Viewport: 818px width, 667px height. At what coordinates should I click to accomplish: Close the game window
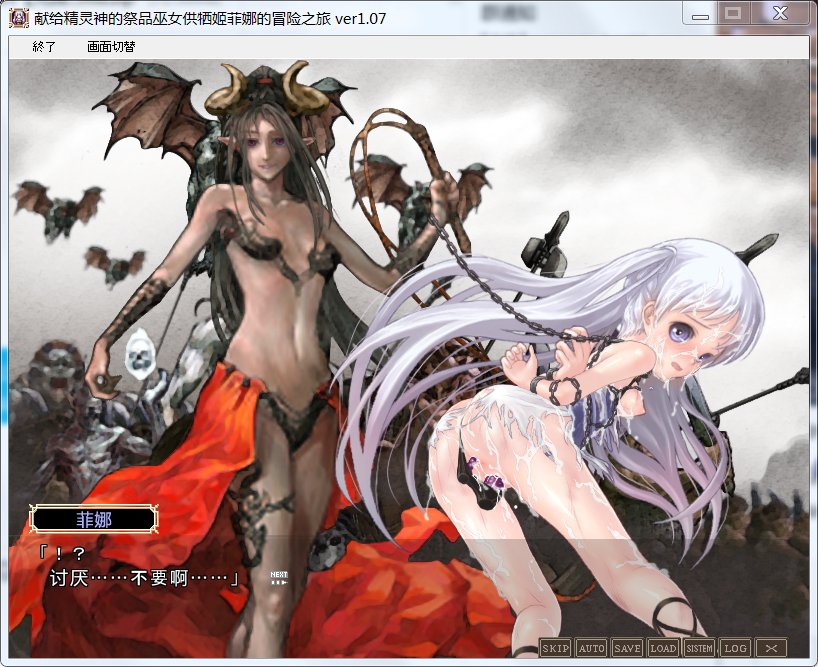780,14
